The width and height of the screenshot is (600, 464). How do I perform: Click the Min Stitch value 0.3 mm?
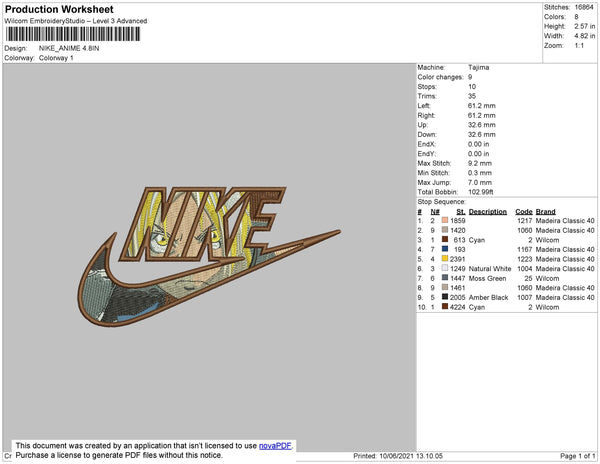point(479,173)
